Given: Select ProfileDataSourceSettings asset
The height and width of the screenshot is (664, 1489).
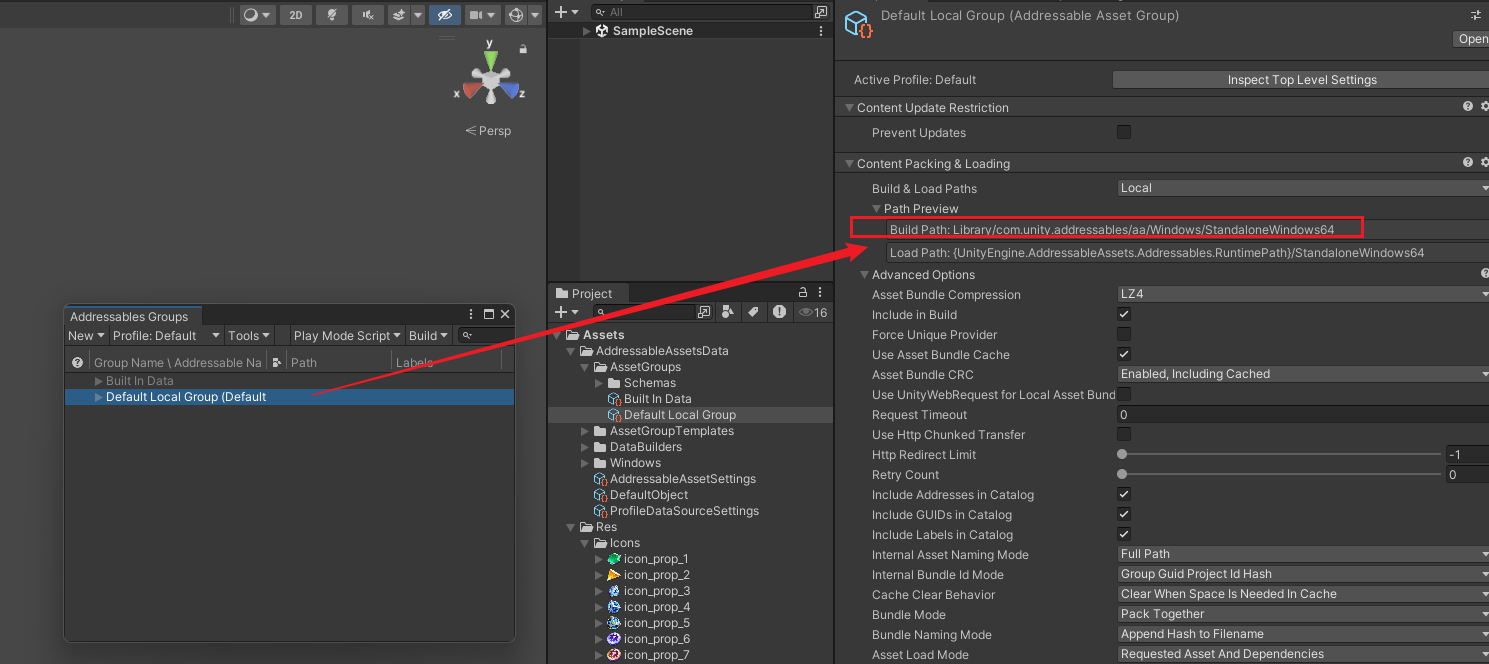Looking at the screenshot, I should (676, 511).
